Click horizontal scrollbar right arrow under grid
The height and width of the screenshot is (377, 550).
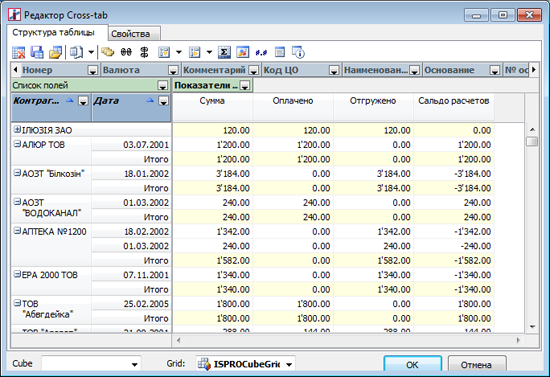518,340
